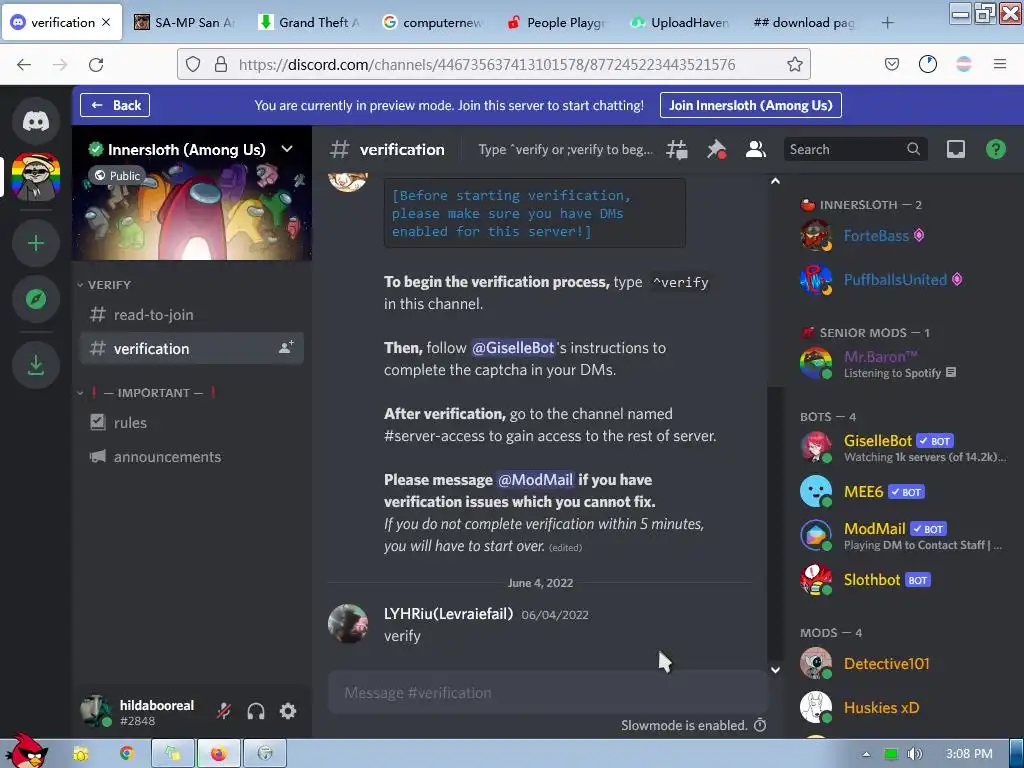Open tracking protection shield icon
Viewport: 1024px width, 768px height.
coord(193,64)
